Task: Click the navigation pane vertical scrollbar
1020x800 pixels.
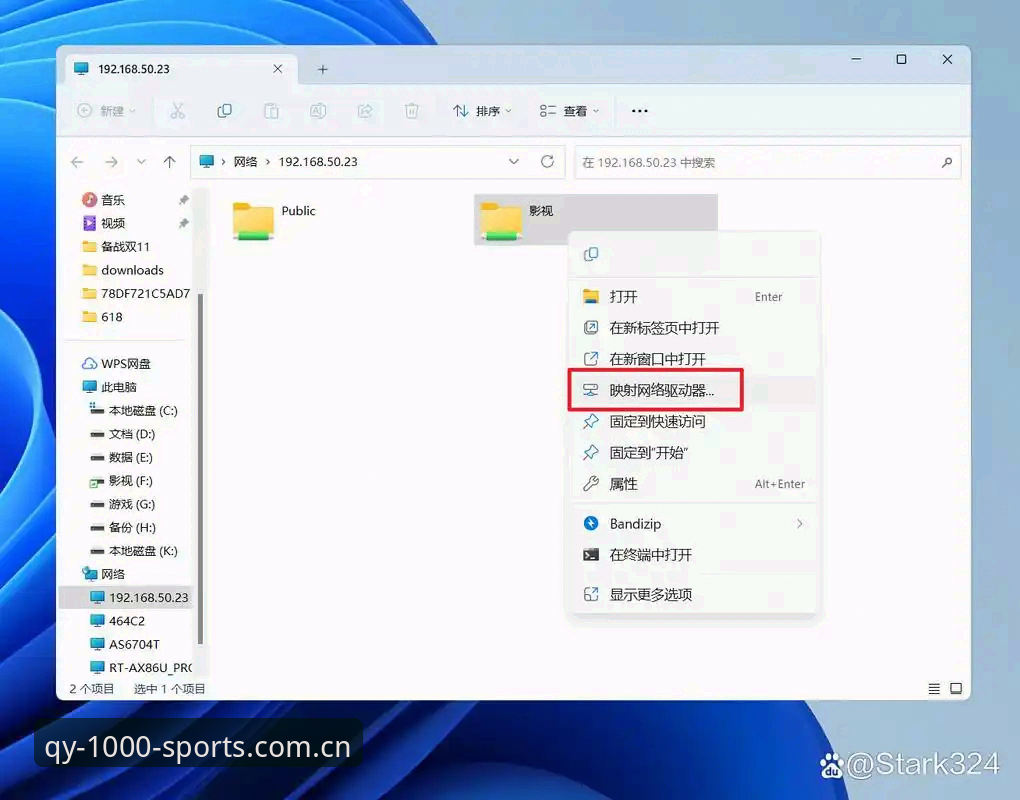Action: (x=200, y=468)
